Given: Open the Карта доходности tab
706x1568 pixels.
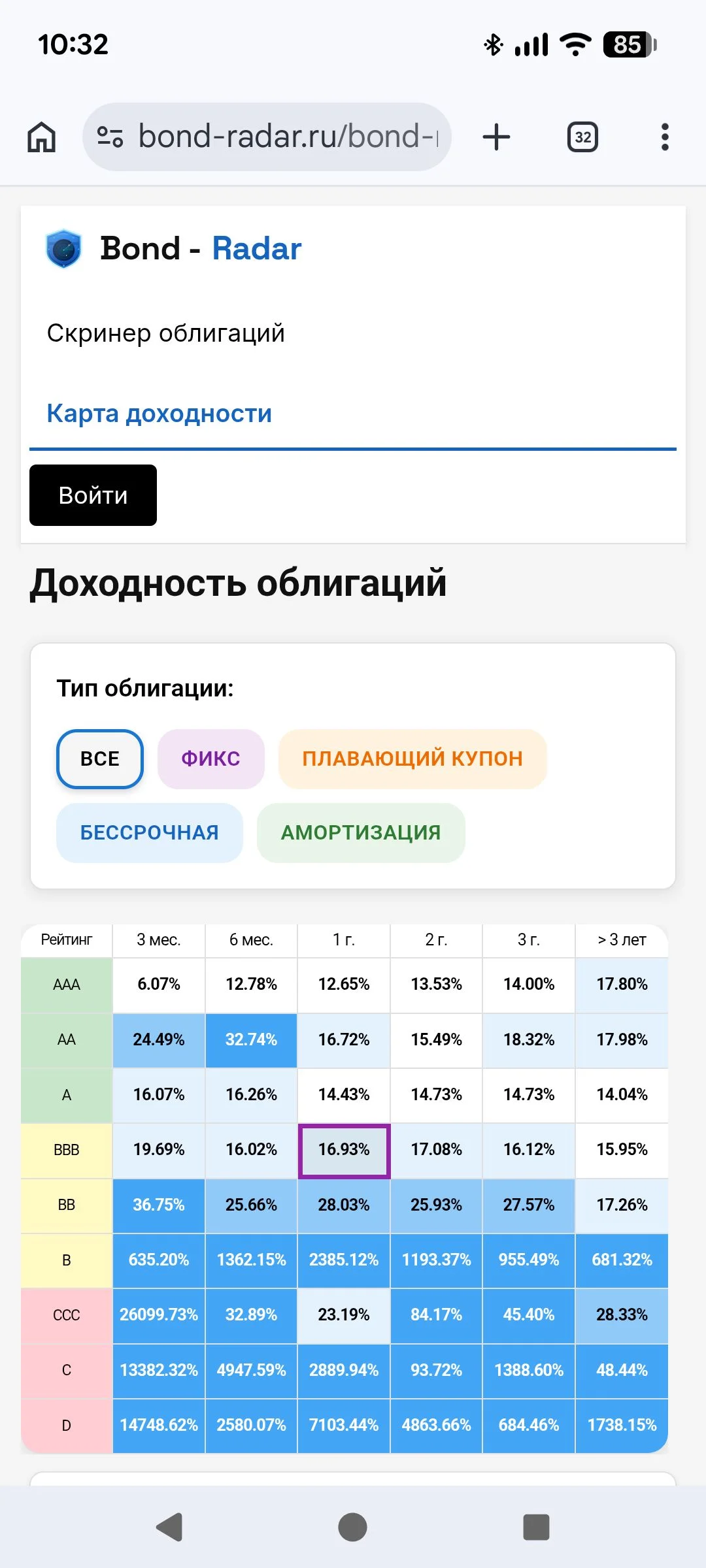Looking at the screenshot, I should coord(160,414).
